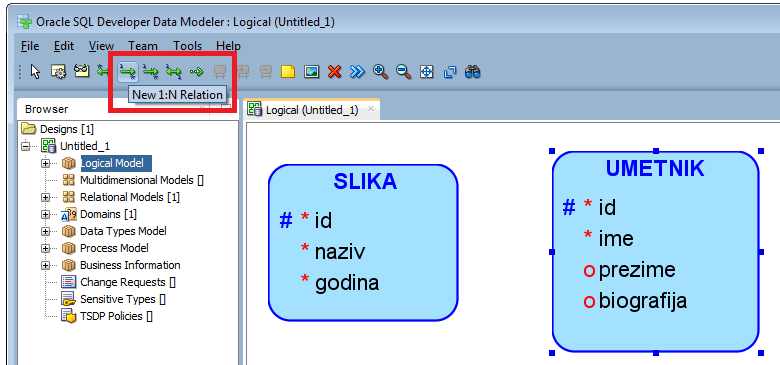Close the Logical (Untitled_1) diagram tab

pyautogui.click(x=371, y=109)
